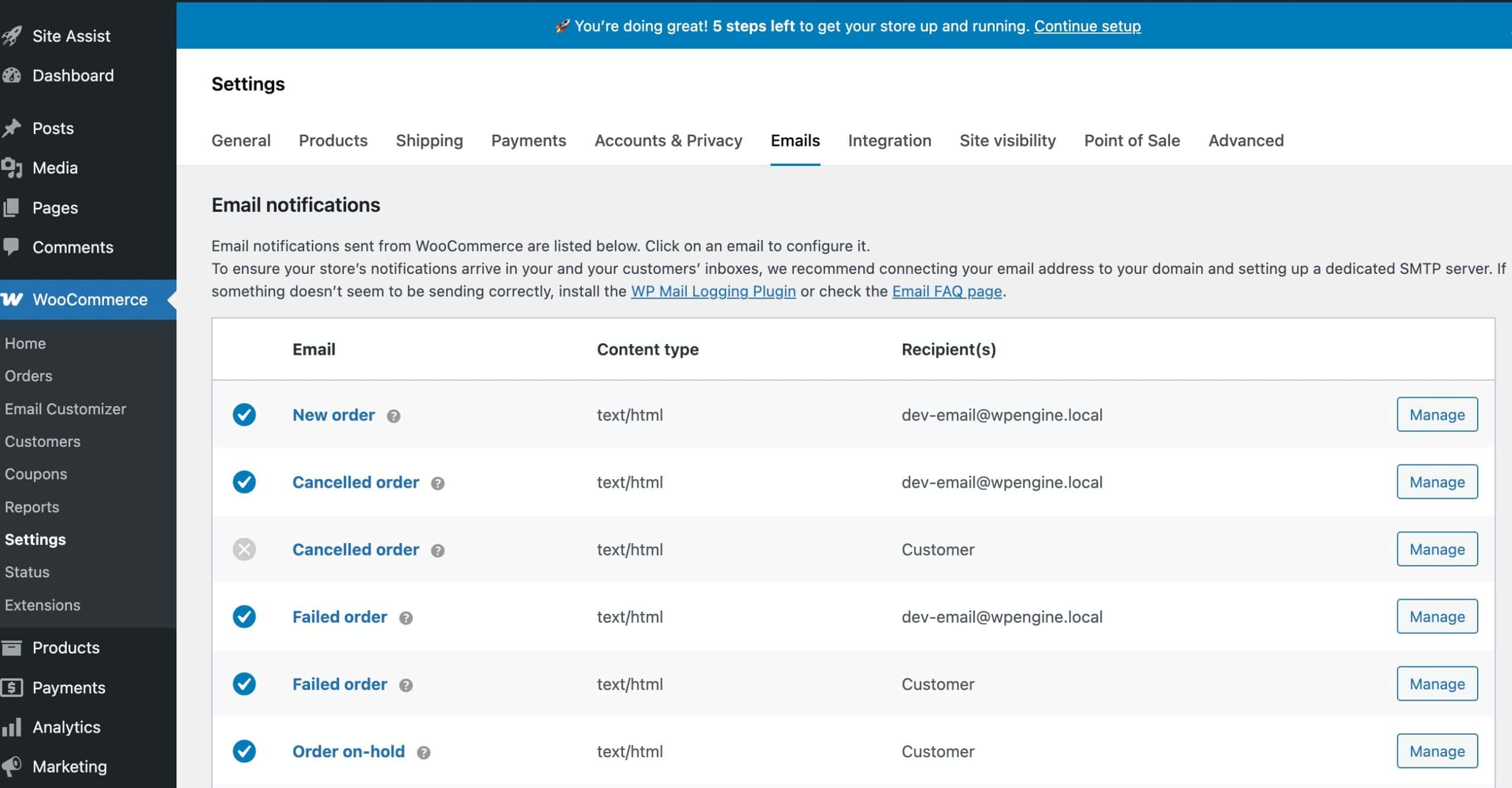Open the Accounts & Privacy tab
Image resolution: width=1512 pixels, height=788 pixels.
click(x=668, y=140)
